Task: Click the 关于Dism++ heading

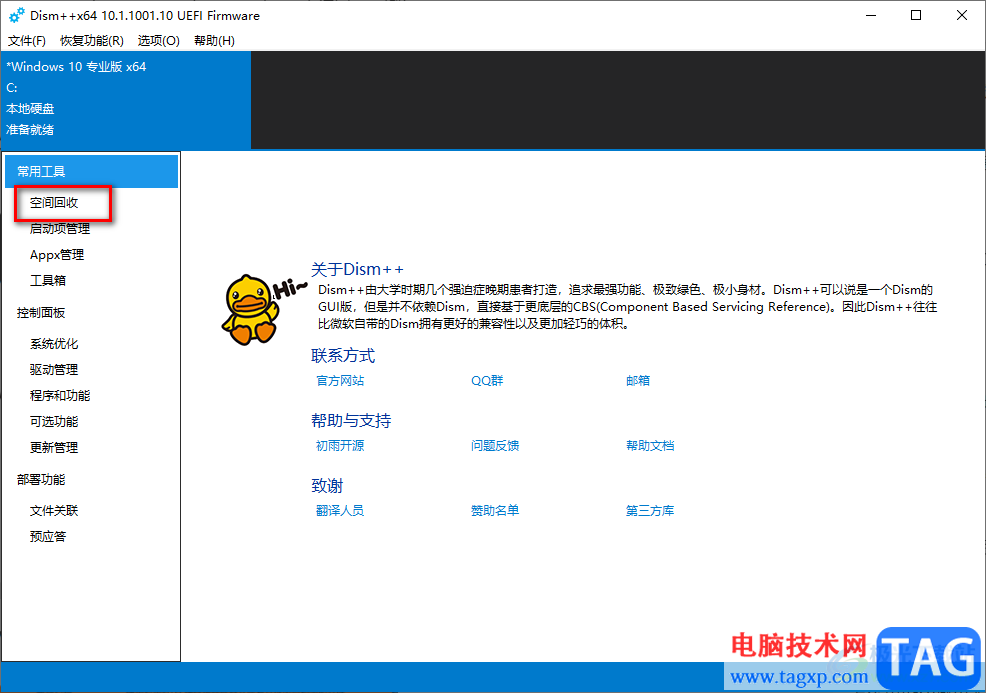Action: [x=357, y=269]
